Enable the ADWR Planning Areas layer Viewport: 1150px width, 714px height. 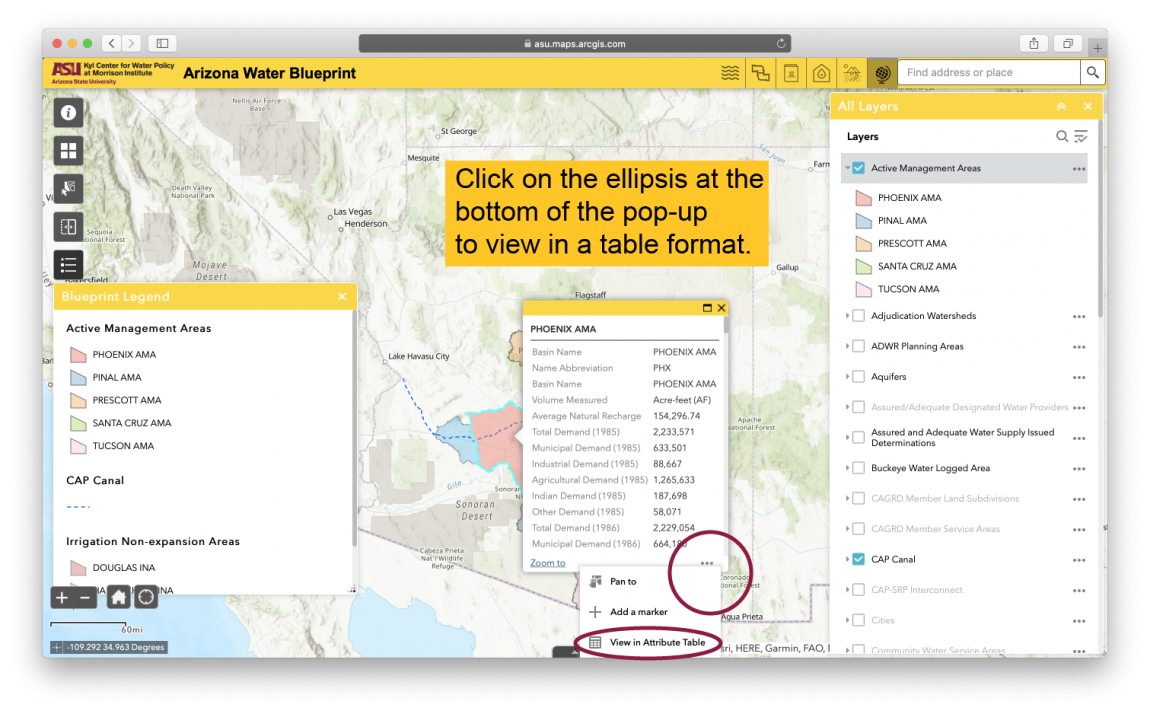pyautogui.click(x=859, y=346)
